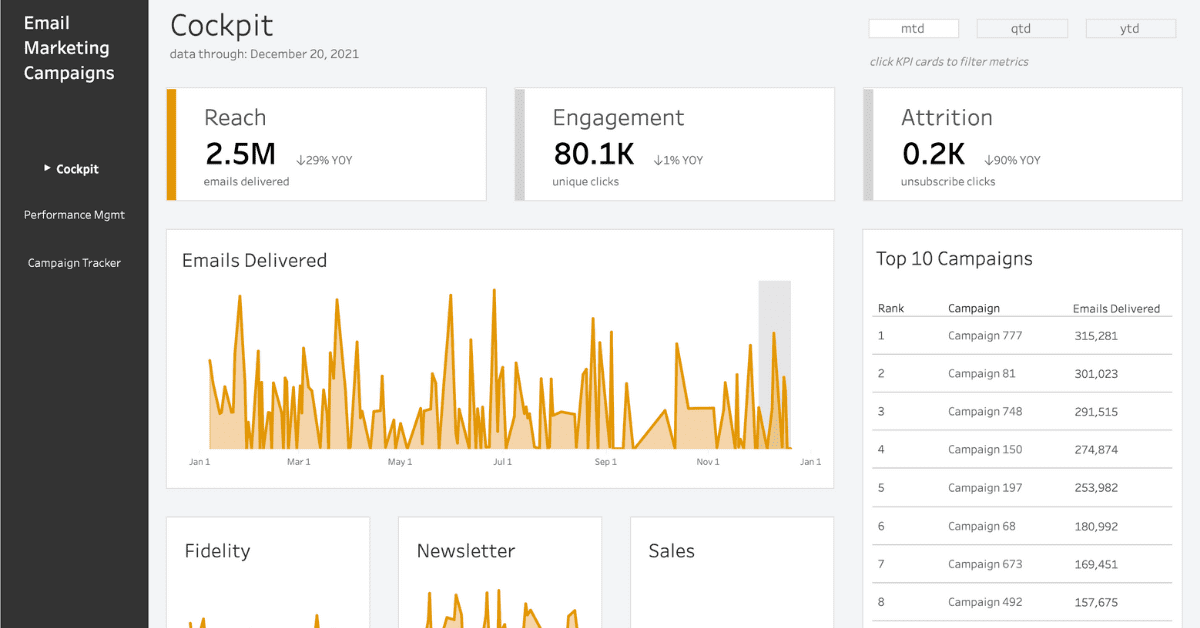Click the orange Reach card indicator bar

(x=171, y=144)
